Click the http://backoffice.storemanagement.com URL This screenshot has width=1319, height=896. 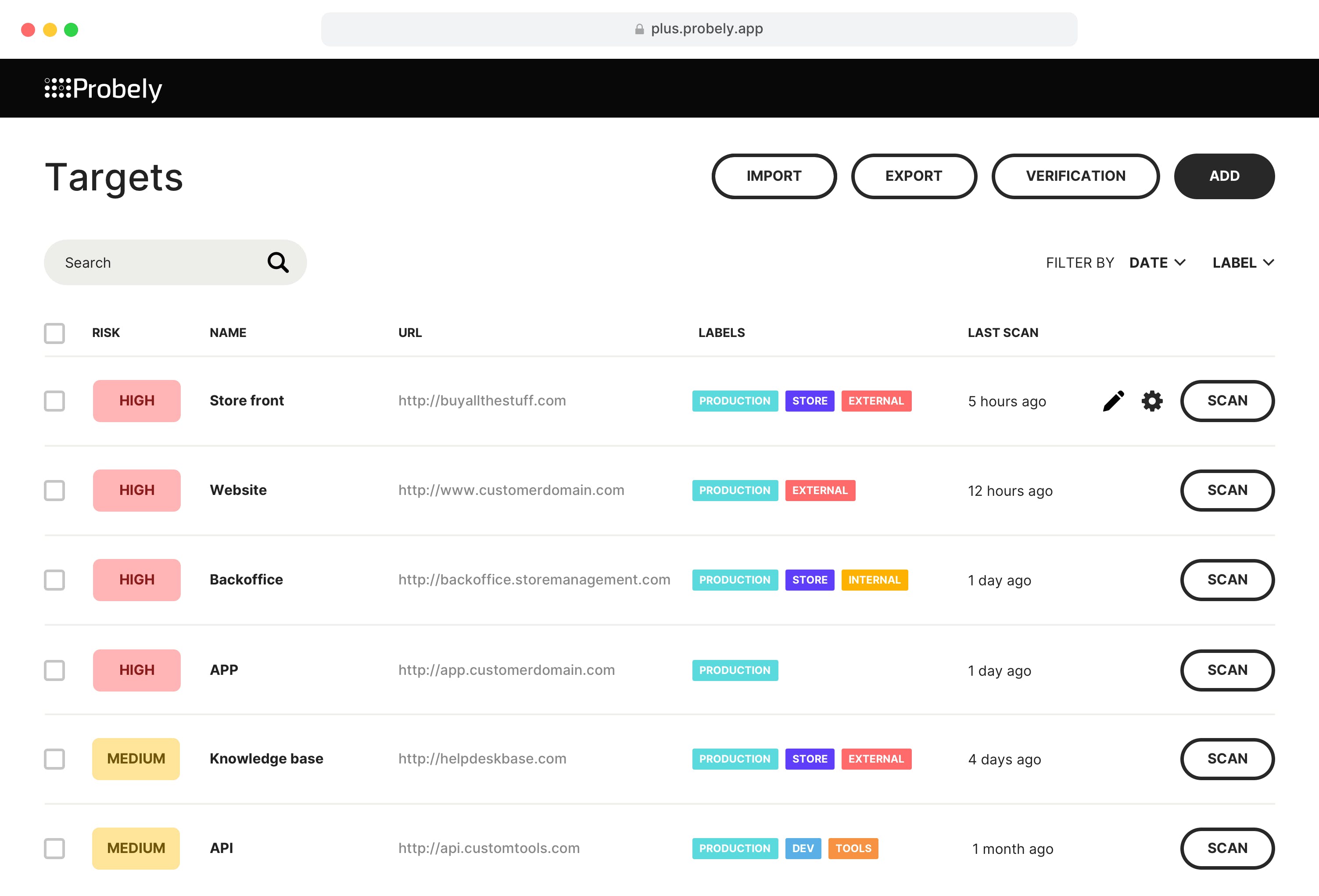534,580
